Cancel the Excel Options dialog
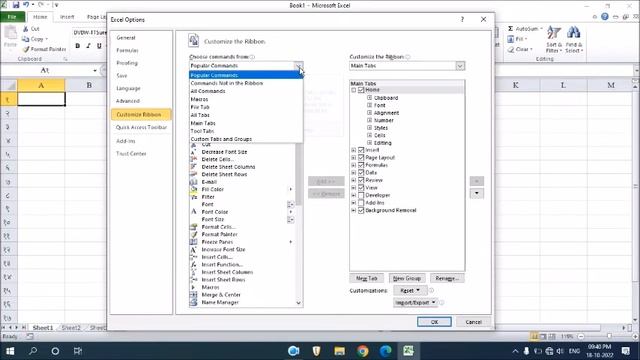 pyautogui.click(x=473, y=322)
